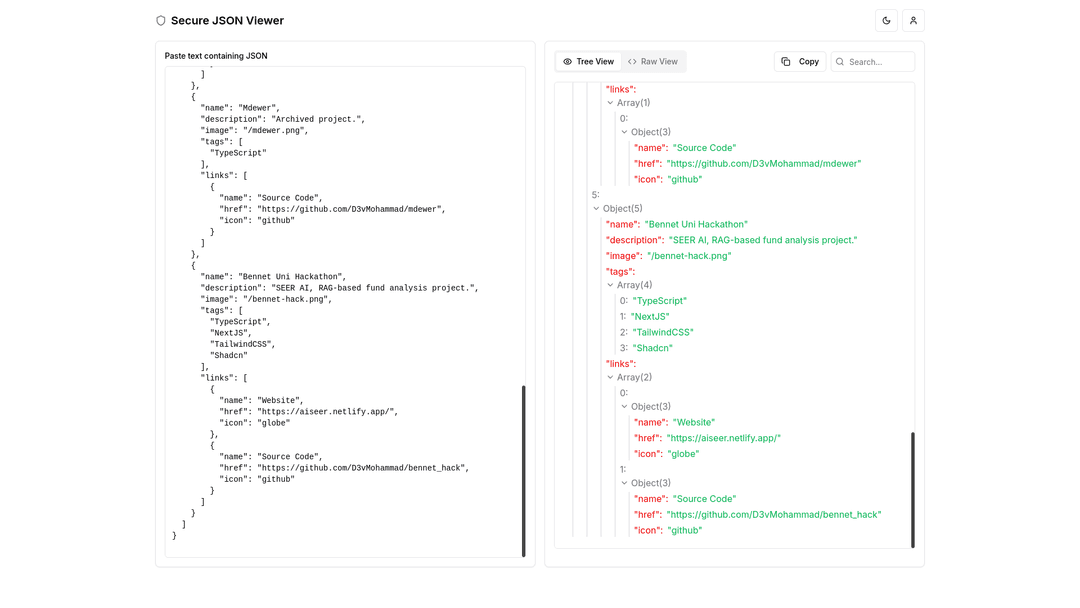Click the magnifier icon in the search box
The width and height of the screenshot is (1080, 608).
(x=839, y=61)
